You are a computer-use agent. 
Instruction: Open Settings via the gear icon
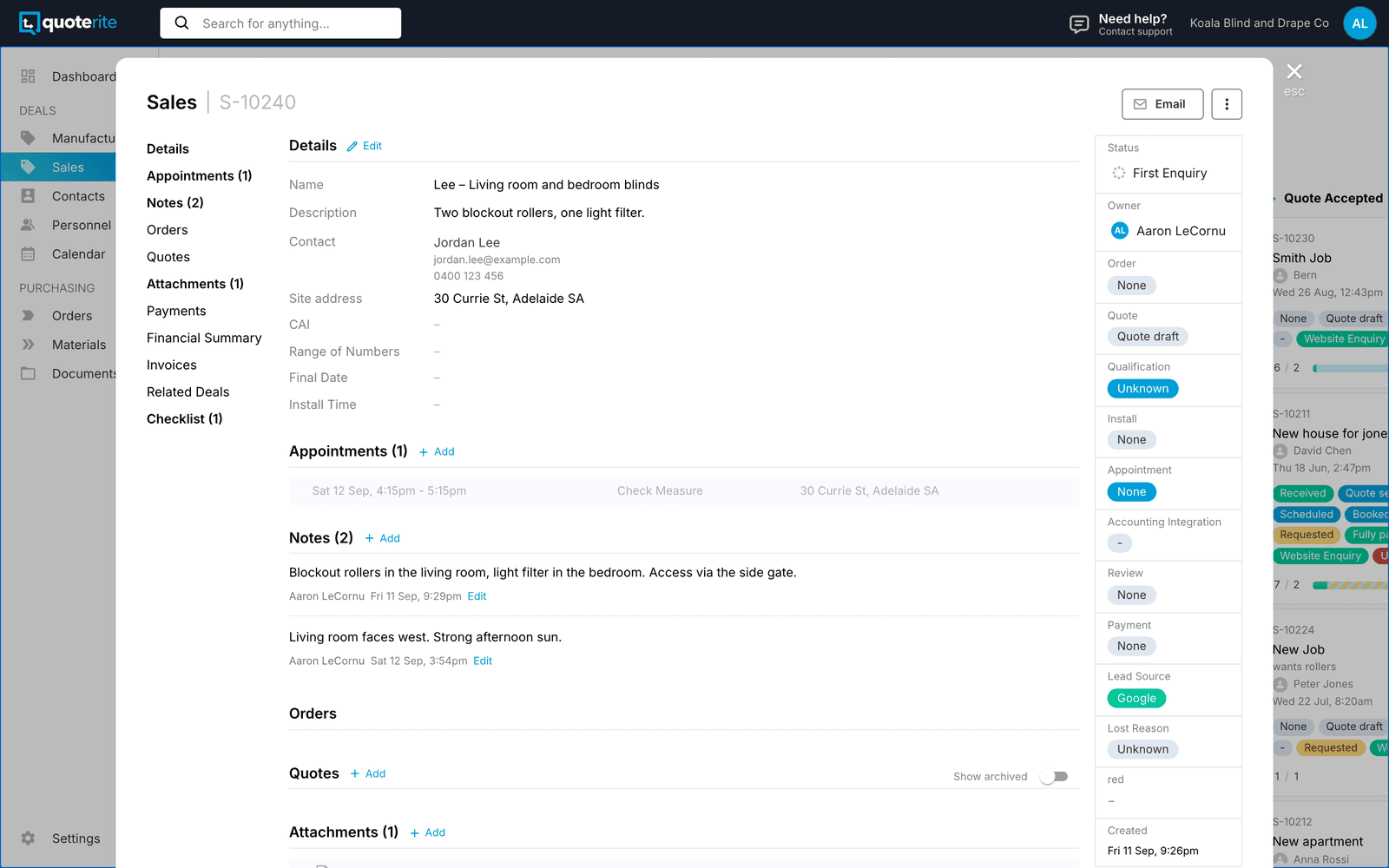[x=28, y=838]
